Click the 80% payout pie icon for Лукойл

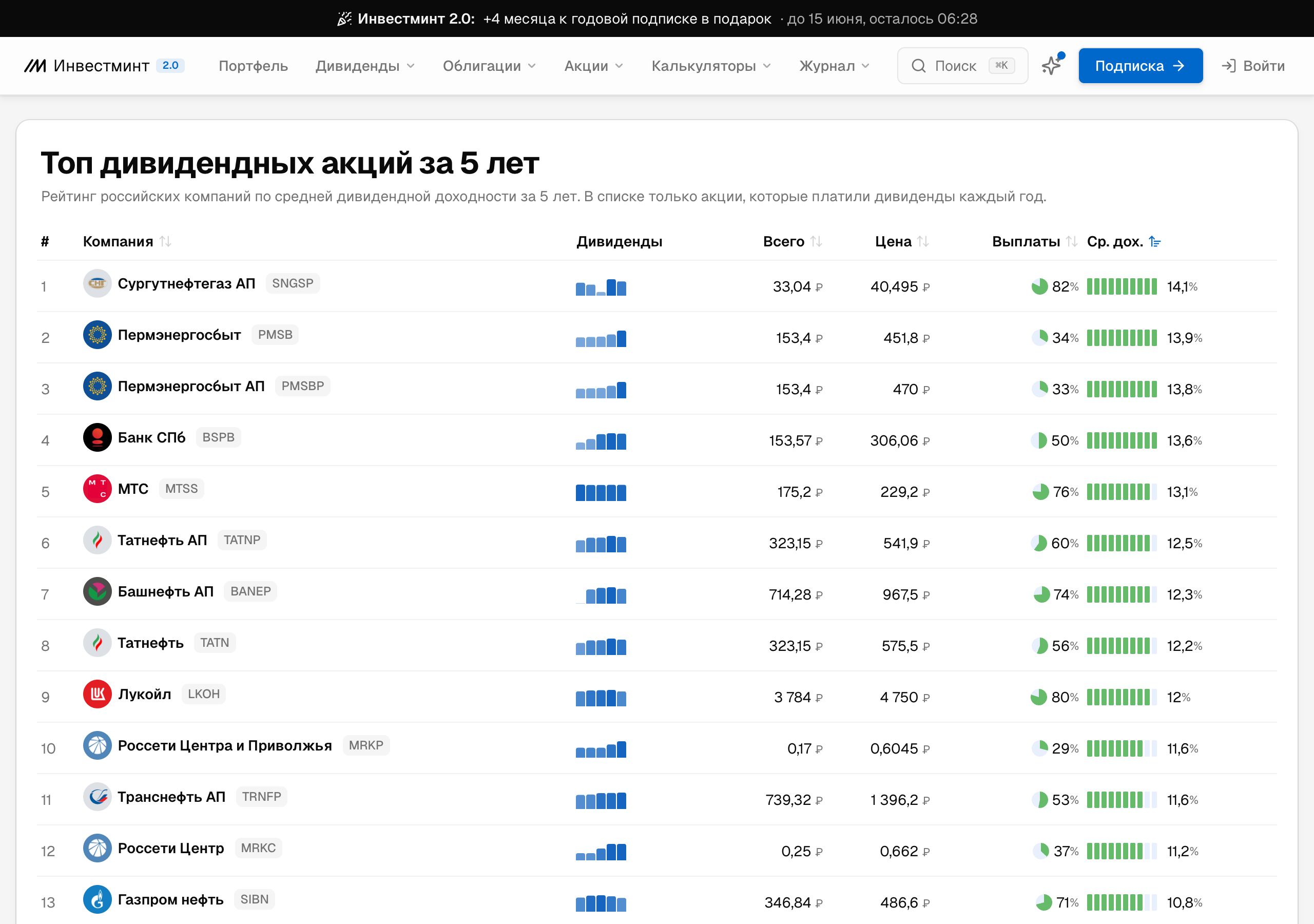point(1039,697)
